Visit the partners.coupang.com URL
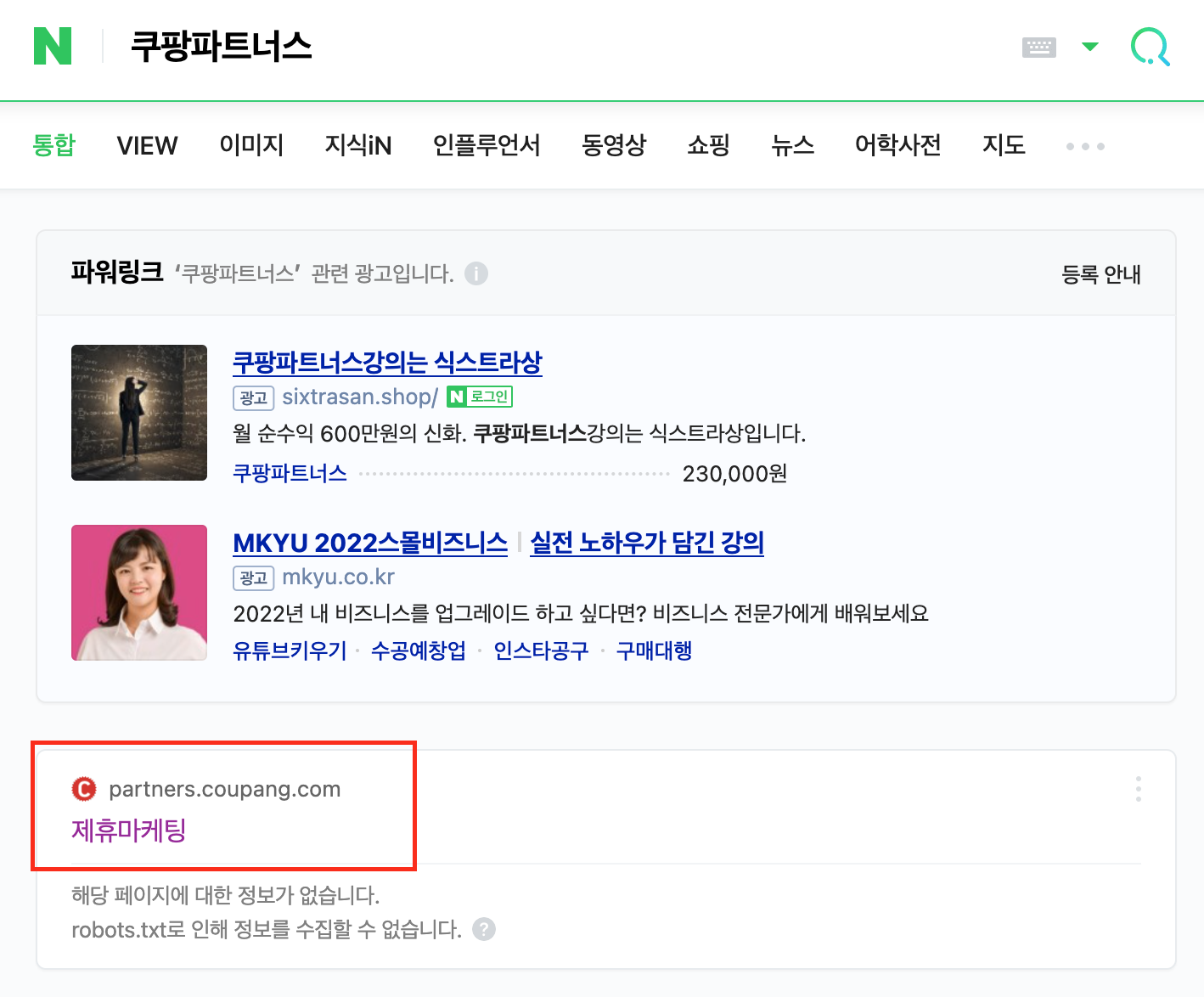Image resolution: width=1204 pixels, height=997 pixels. (225, 789)
